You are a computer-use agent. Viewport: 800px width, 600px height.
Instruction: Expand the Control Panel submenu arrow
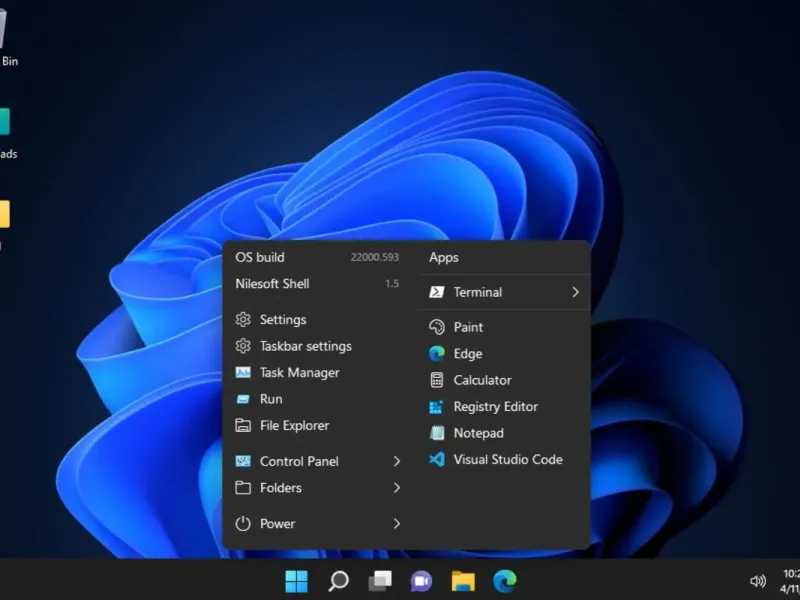[397, 461]
